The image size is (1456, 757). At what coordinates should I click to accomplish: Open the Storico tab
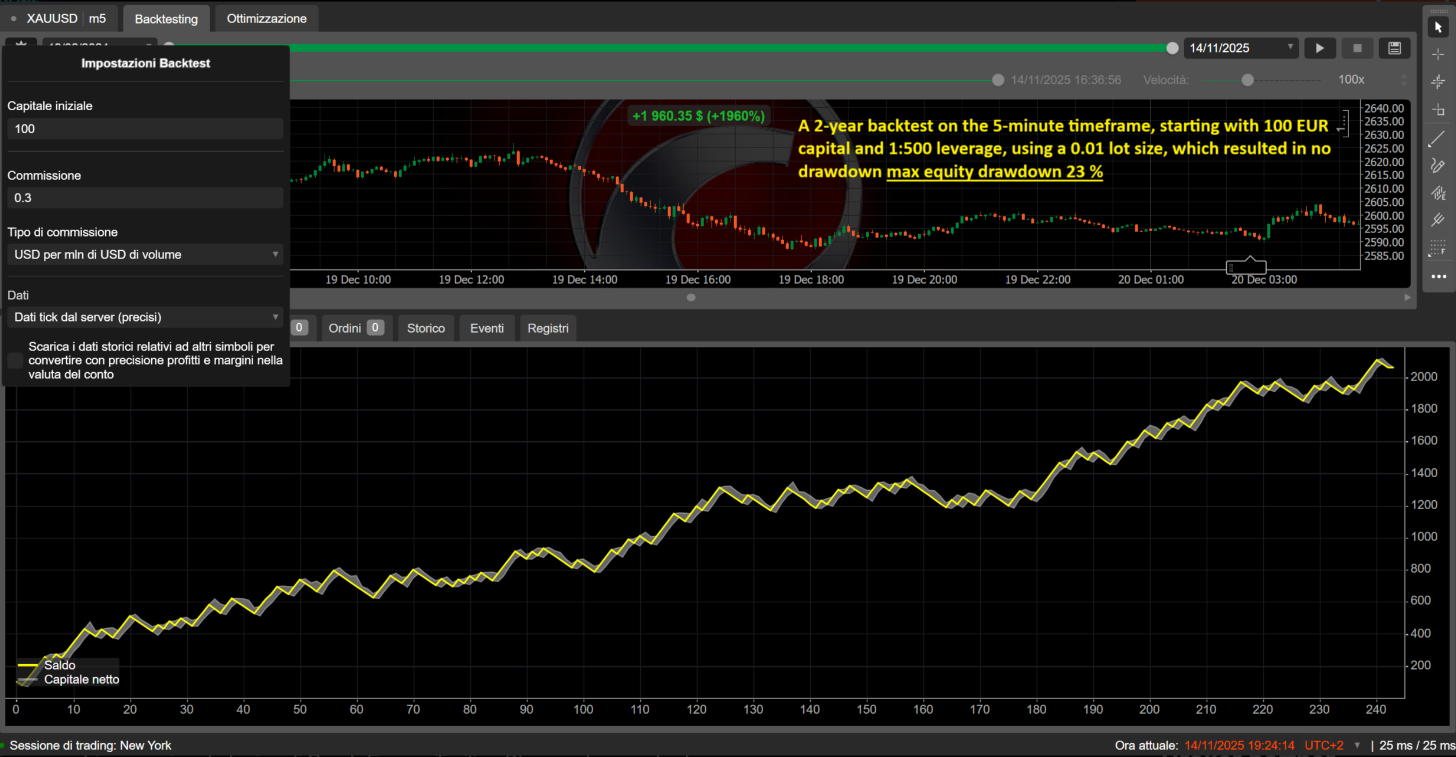click(426, 328)
